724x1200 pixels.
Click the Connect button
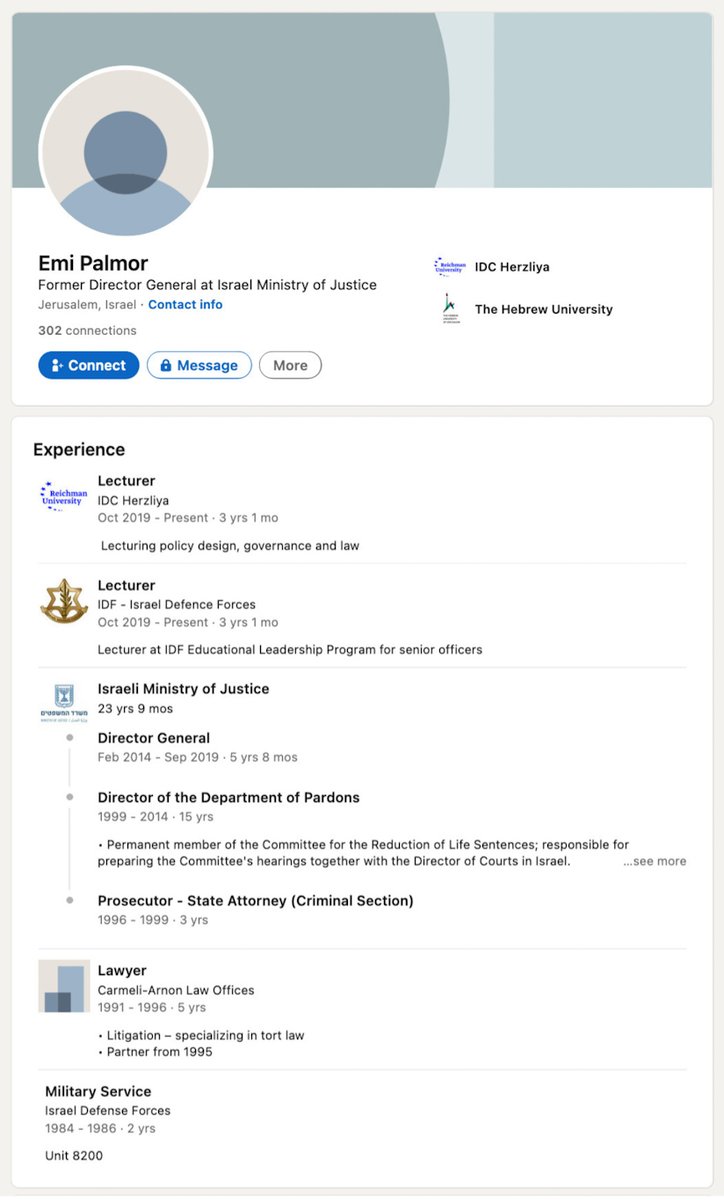[88, 365]
